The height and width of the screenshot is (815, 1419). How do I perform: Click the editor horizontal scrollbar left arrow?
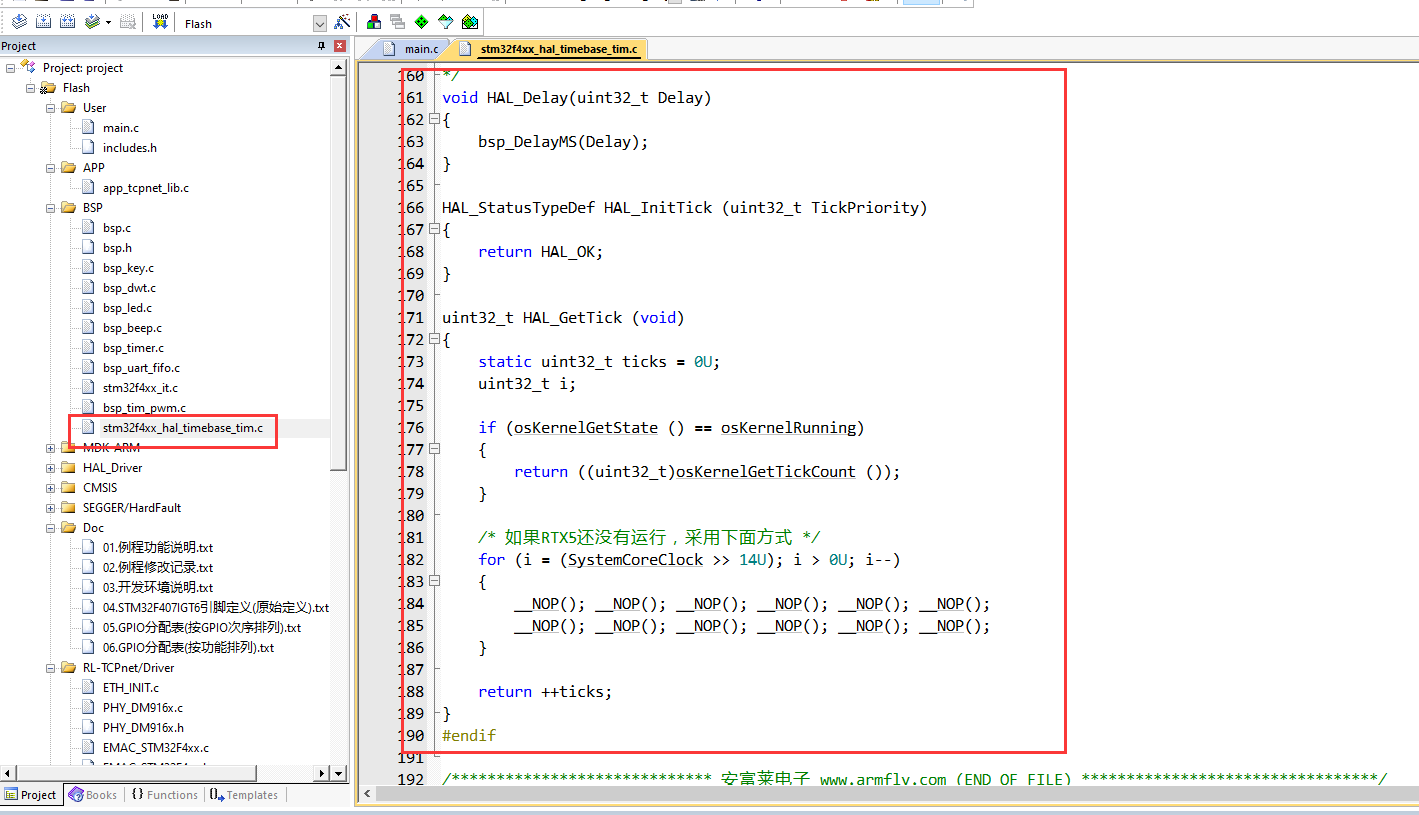click(367, 794)
